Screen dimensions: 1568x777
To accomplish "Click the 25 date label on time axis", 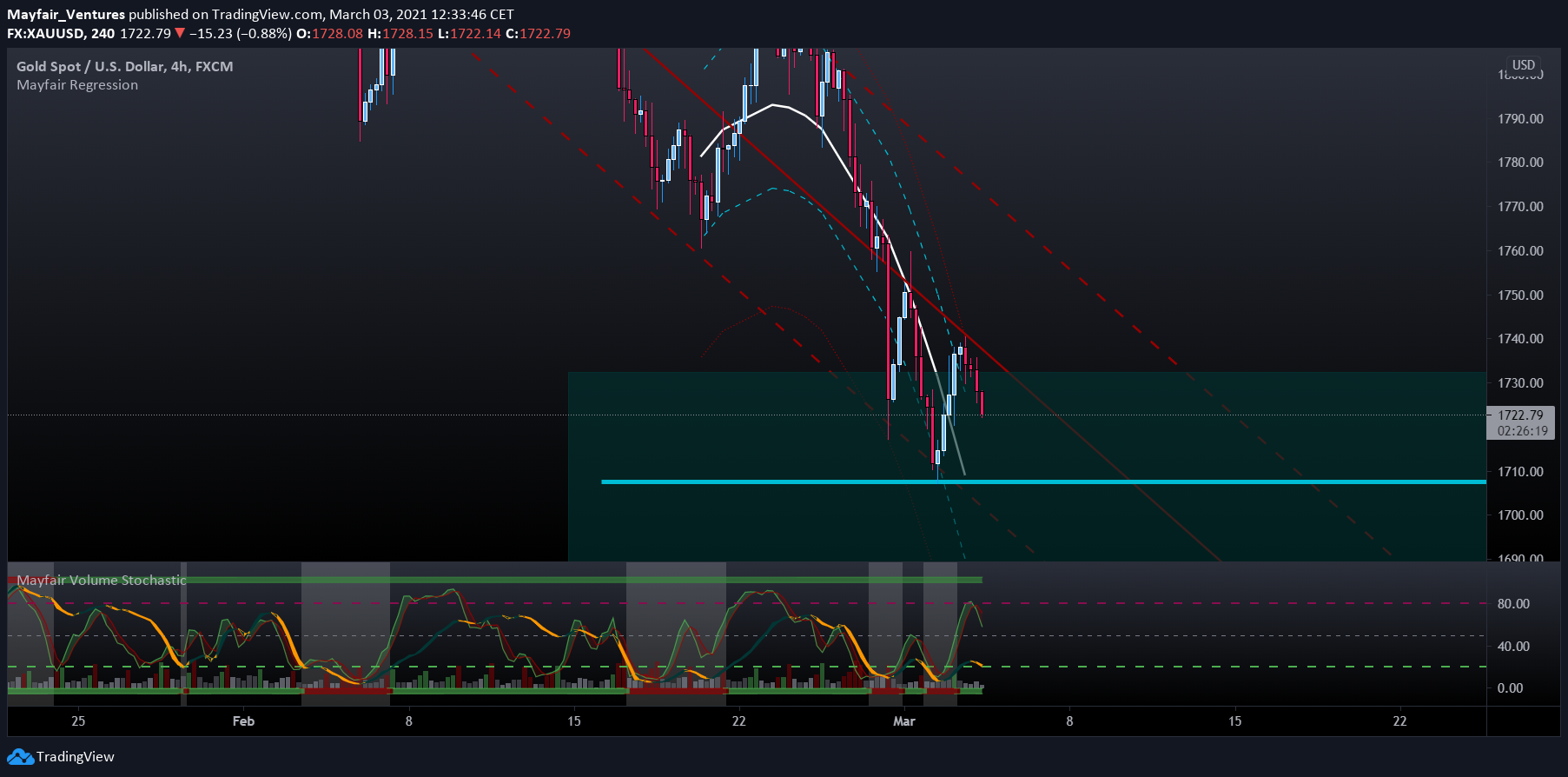I will pyautogui.click(x=78, y=721).
